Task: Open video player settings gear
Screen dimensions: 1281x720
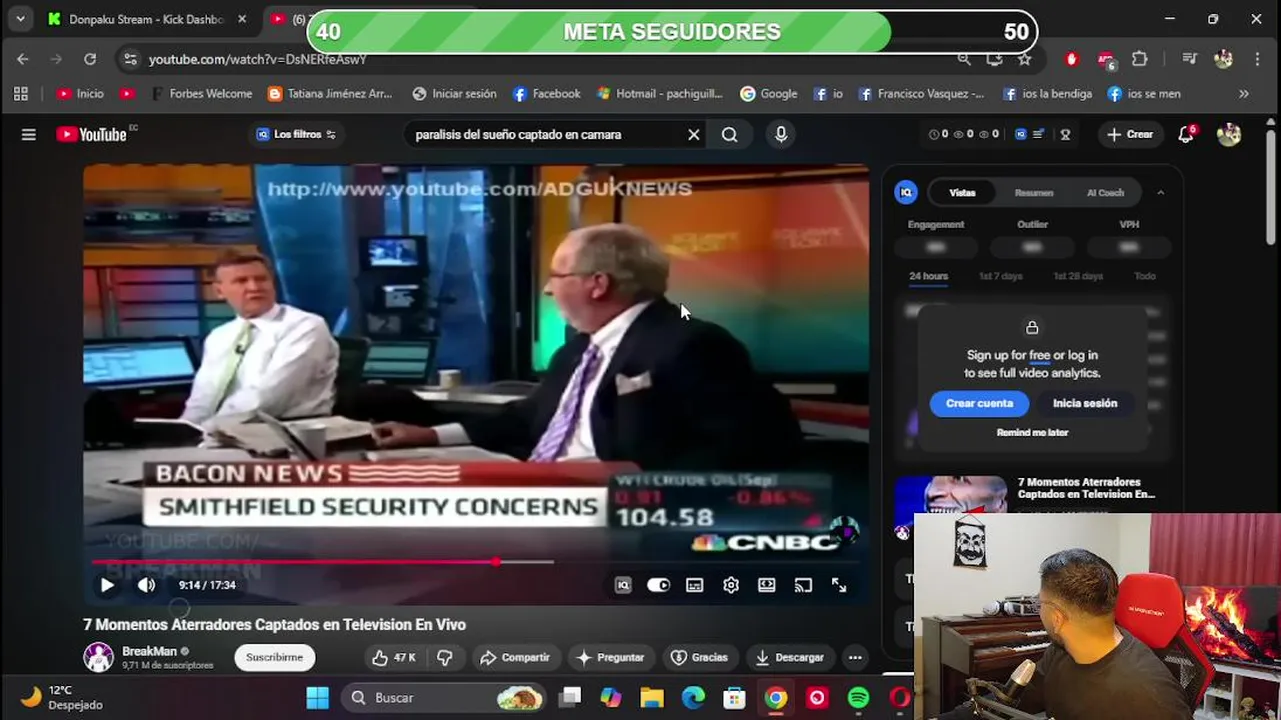Action: tap(731, 585)
